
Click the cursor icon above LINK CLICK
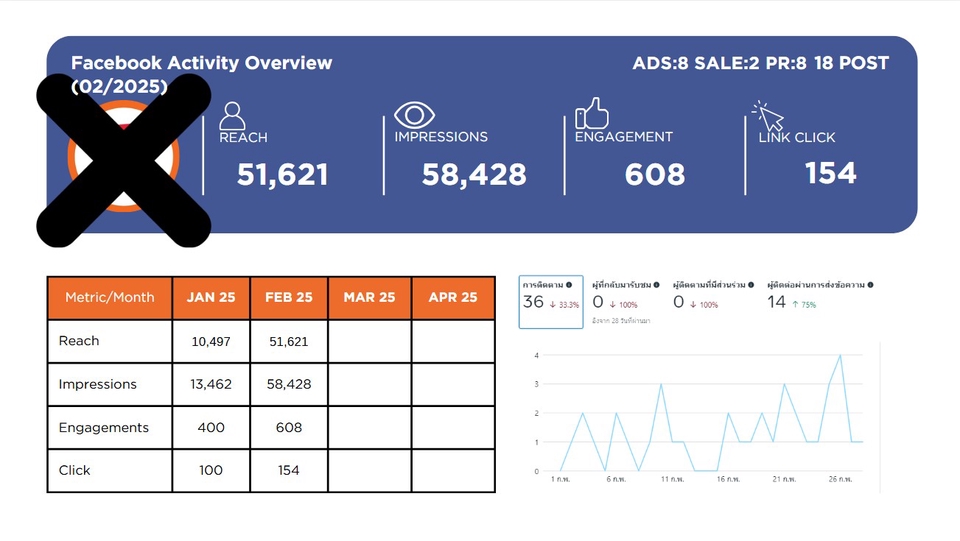coord(767,116)
